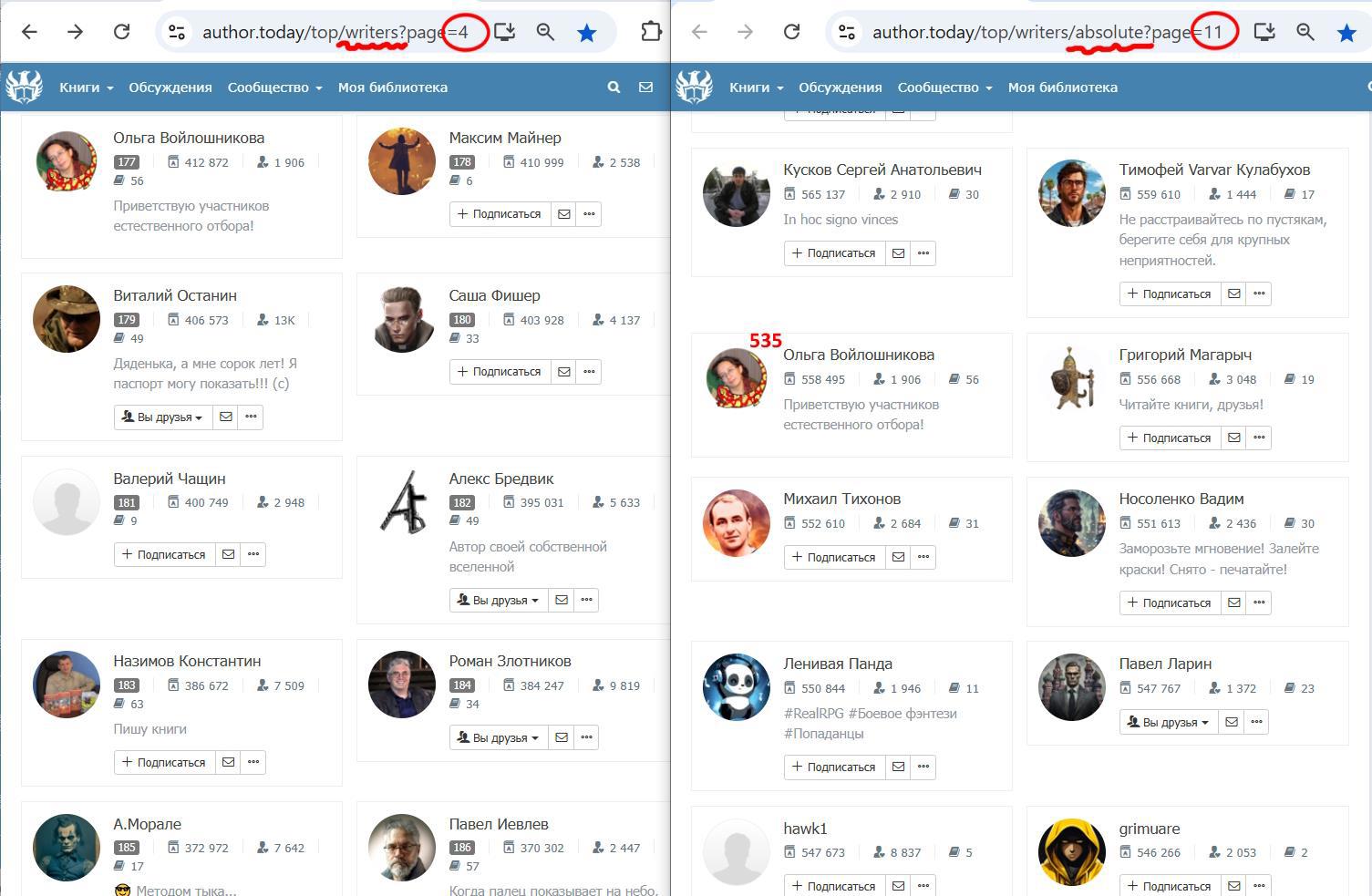Send message to Максим Майнер
Viewport: 1372px width, 896px height.
[x=564, y=214]
